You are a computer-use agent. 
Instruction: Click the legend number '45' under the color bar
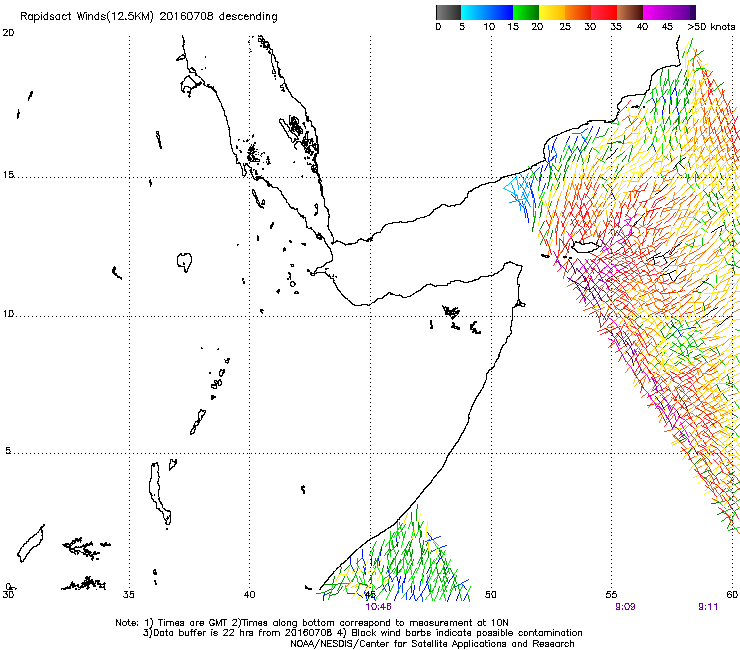667,27
